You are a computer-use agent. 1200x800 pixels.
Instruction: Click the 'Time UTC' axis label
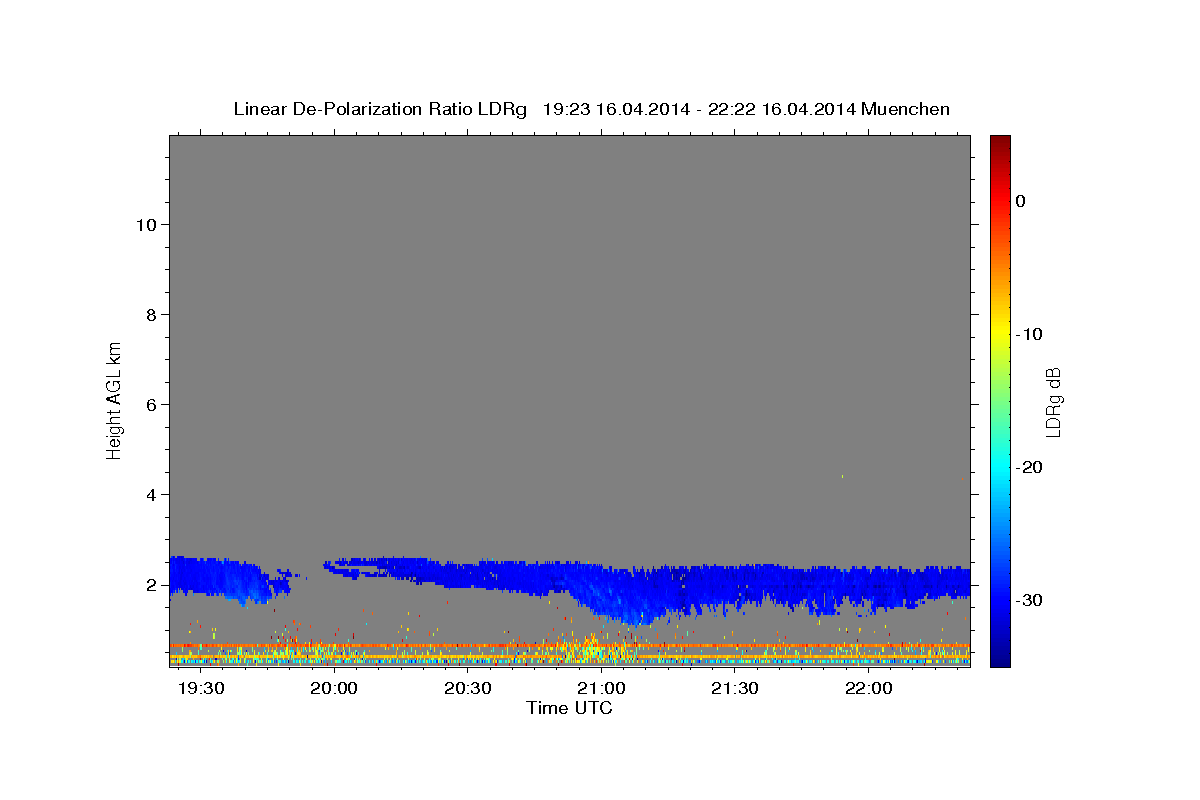click(x=569, y=708)
